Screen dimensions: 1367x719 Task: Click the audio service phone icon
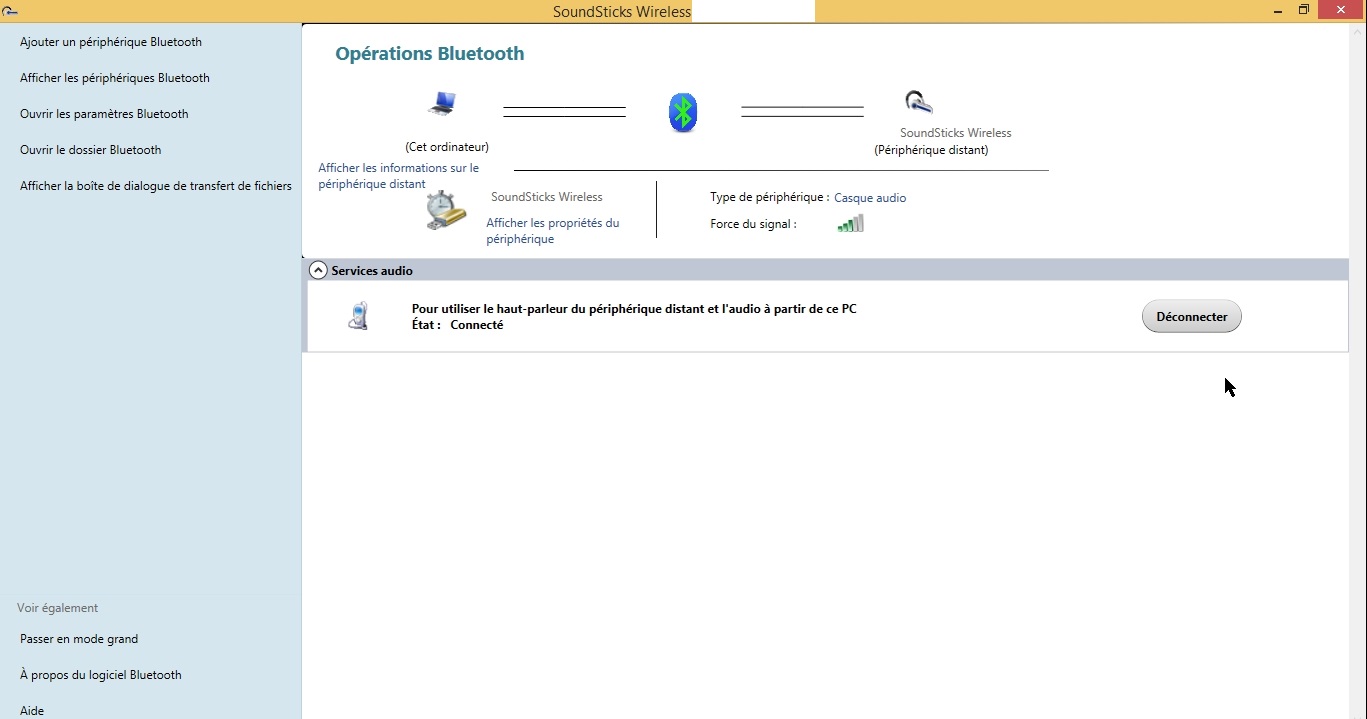click(x=358, y=316)
